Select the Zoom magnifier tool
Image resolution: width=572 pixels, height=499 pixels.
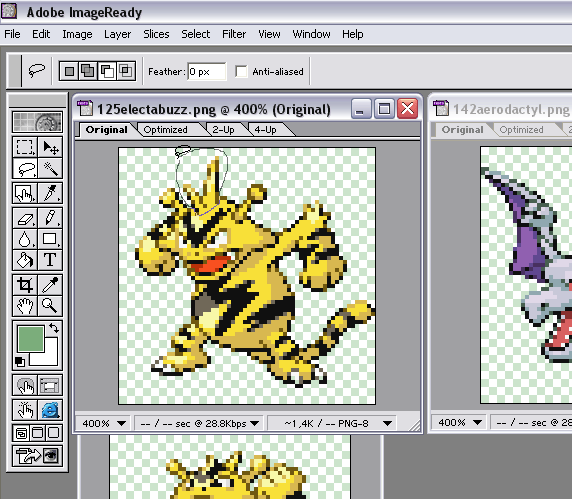50,306
